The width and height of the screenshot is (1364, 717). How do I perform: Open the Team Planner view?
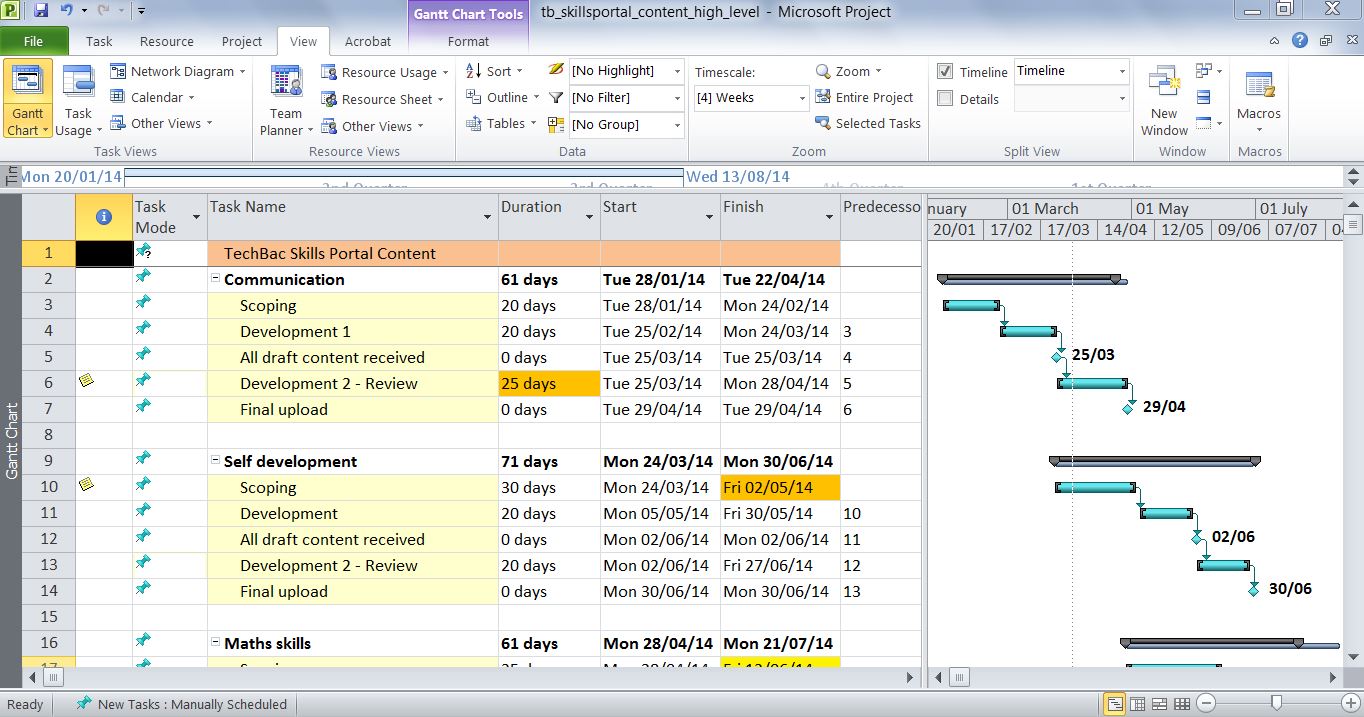[286, 103]
